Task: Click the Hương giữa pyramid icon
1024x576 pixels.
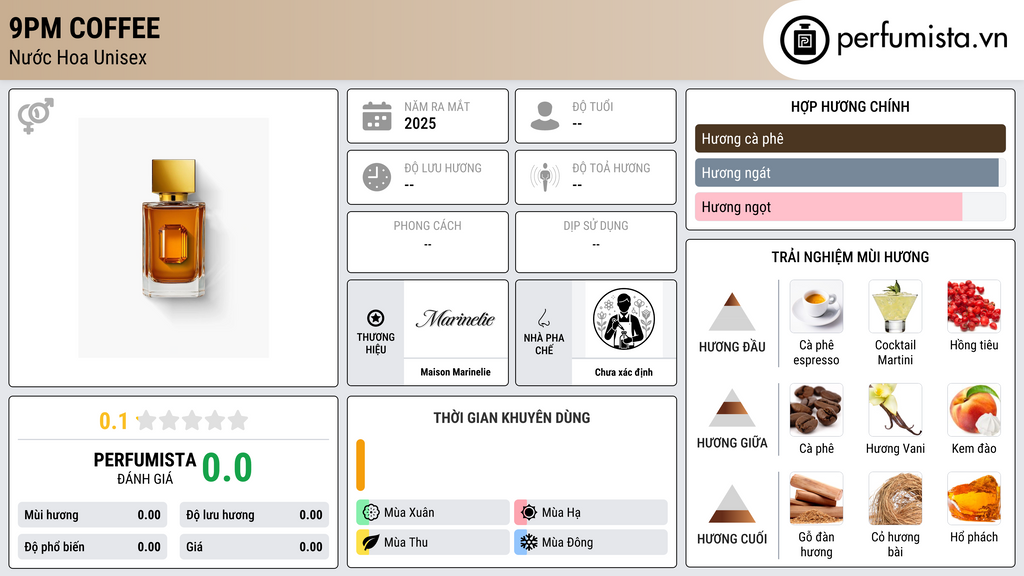Action: [732, 408]
